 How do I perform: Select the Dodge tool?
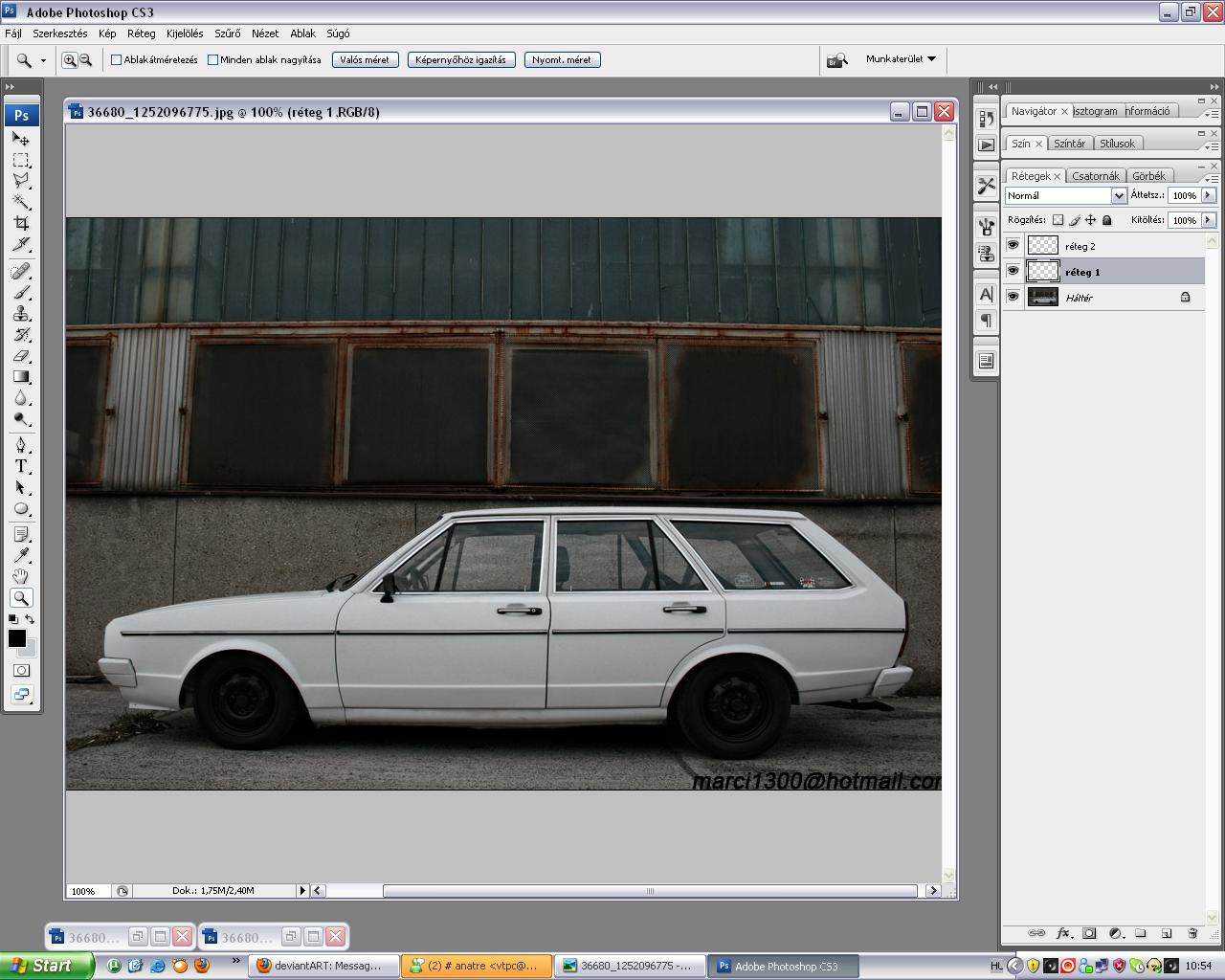click(x=21, y=419)
